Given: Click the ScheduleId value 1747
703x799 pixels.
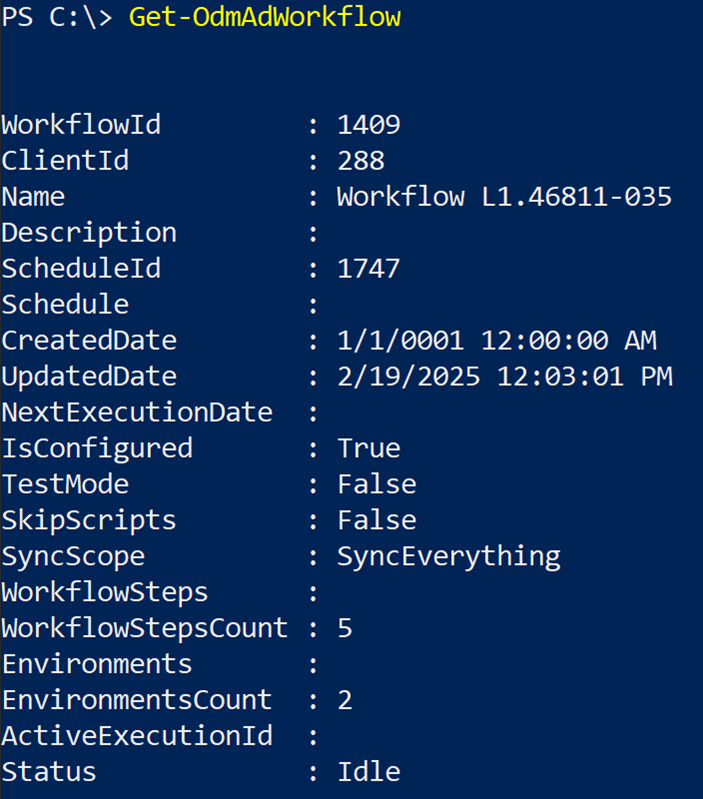Looking at the screenshot, I should coord(369,269).
